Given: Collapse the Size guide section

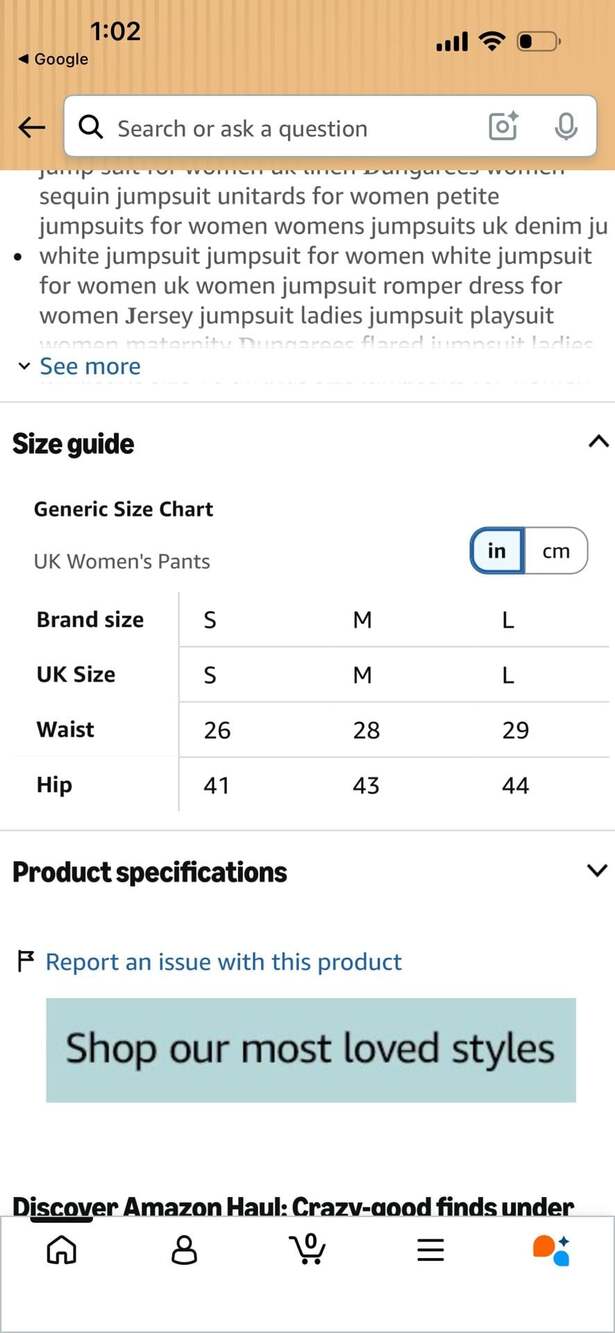Looking at the screenshot, I should (598, 441).
